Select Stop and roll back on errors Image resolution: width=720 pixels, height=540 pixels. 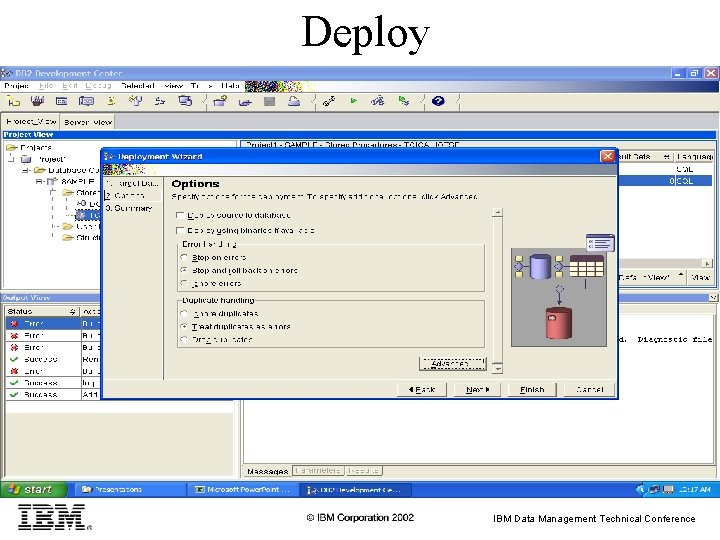pos(184,270)
